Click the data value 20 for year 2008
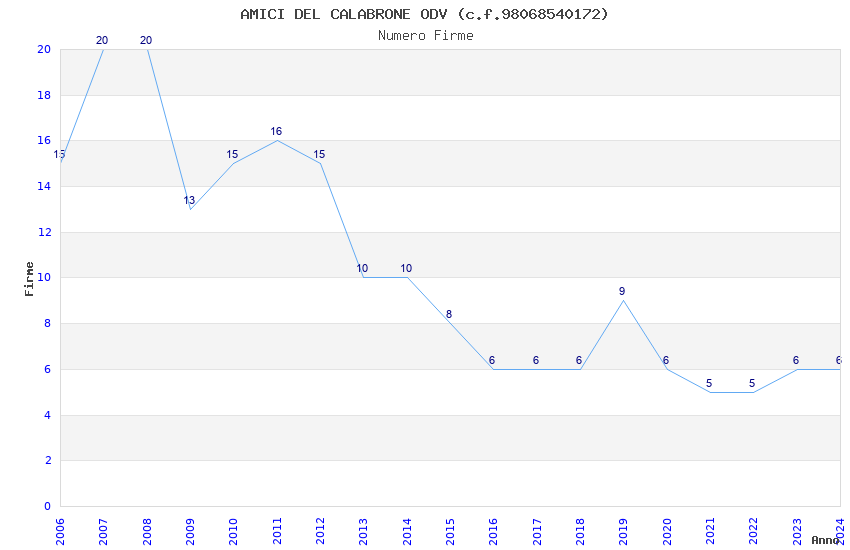 pos(146,40)
